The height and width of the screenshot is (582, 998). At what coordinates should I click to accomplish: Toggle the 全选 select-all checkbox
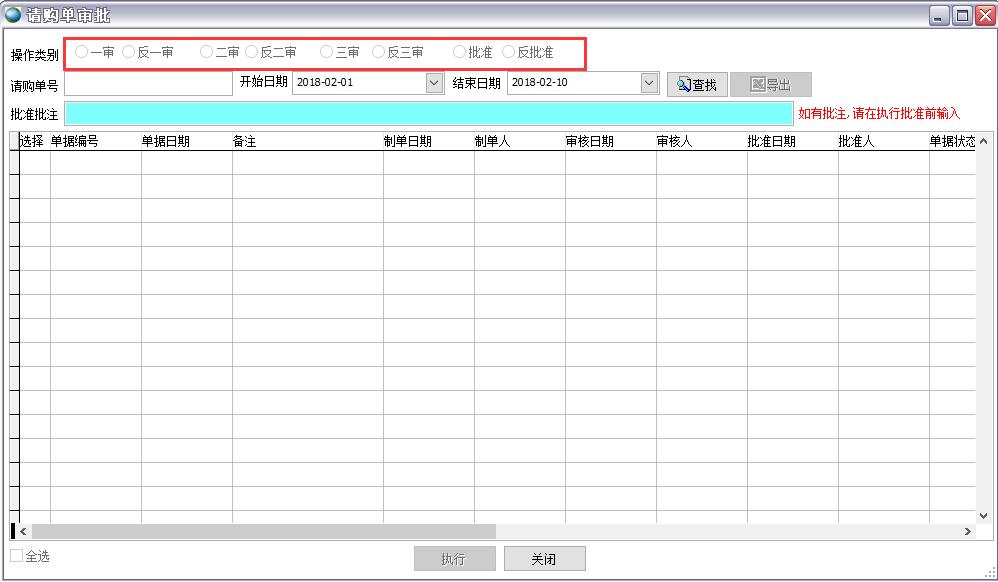point(14,557)
